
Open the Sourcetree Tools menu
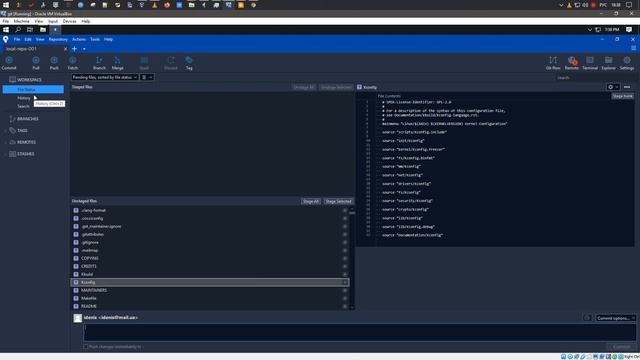tap(95, 39)
